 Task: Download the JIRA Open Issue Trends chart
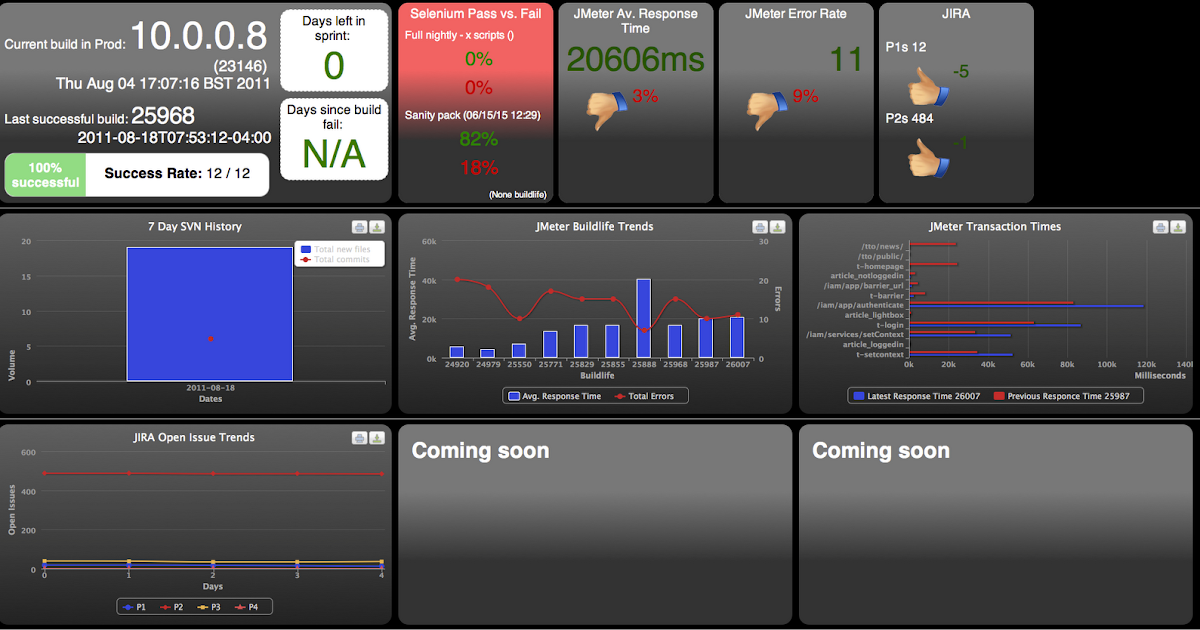tap(377, 438)
